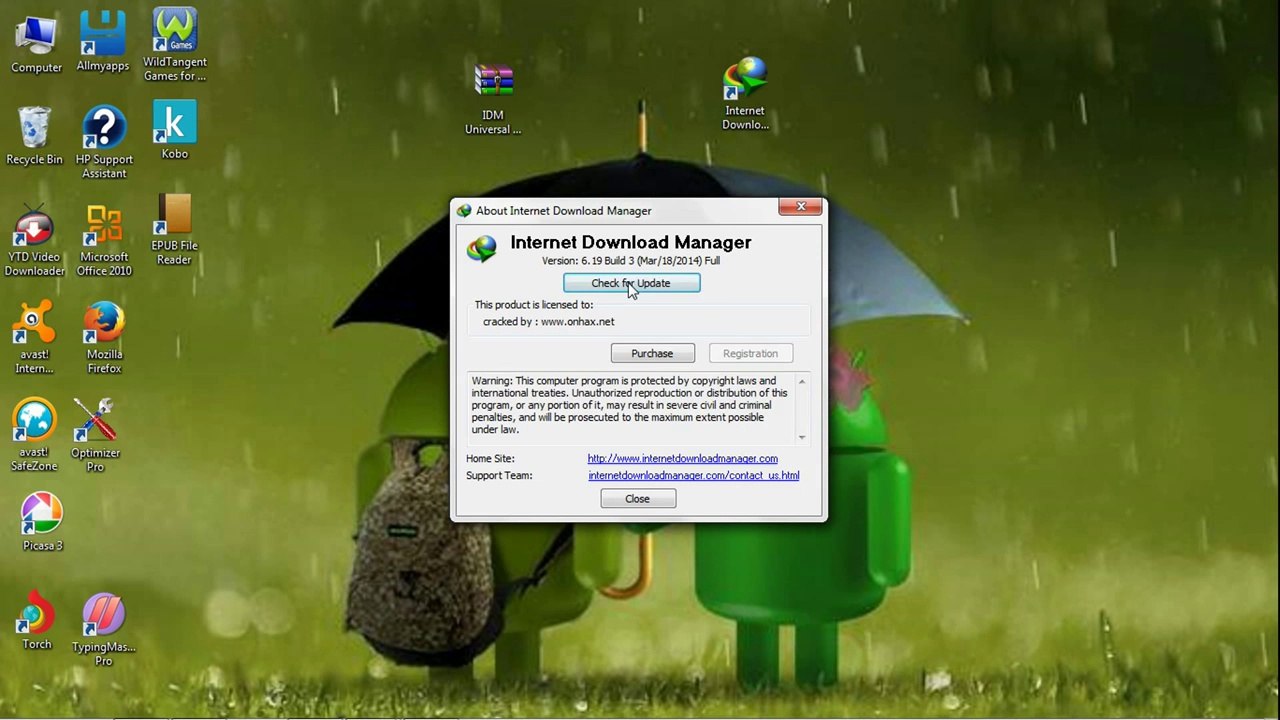The height and width of the screenshot is (720, 1280).
Task: Select the IDM Universal archive icon
Action: [x=493, y=99]
